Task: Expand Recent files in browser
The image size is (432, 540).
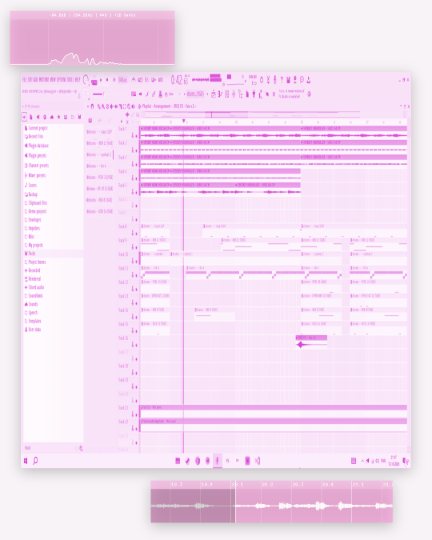Action: click(34, 136)
